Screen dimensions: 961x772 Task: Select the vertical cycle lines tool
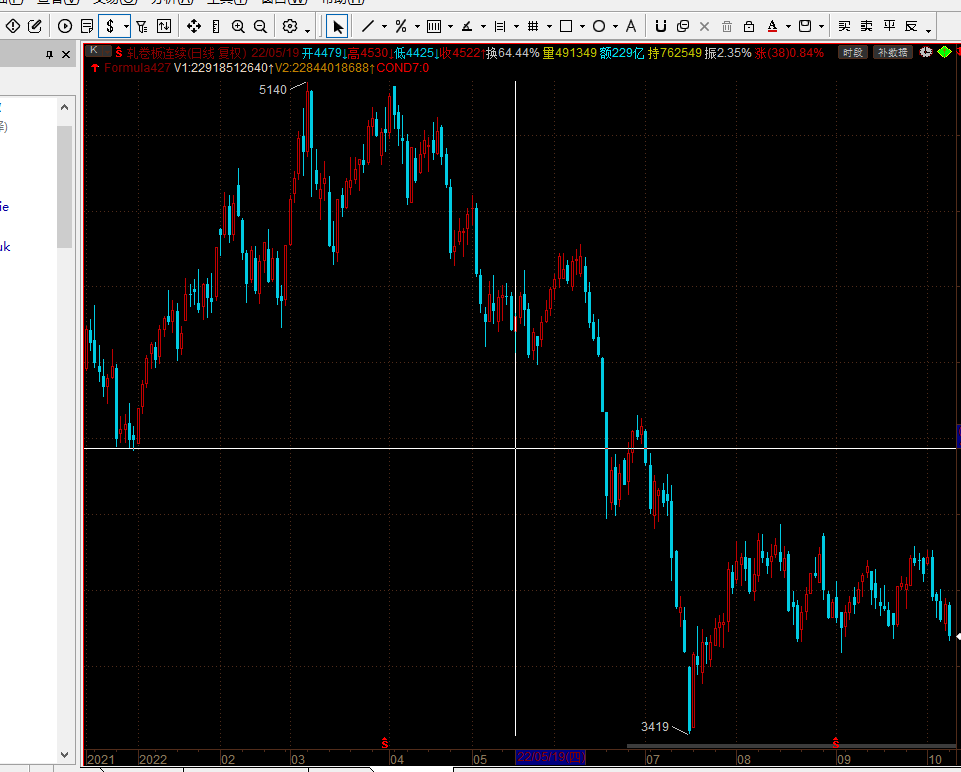(x=434, y=26)
